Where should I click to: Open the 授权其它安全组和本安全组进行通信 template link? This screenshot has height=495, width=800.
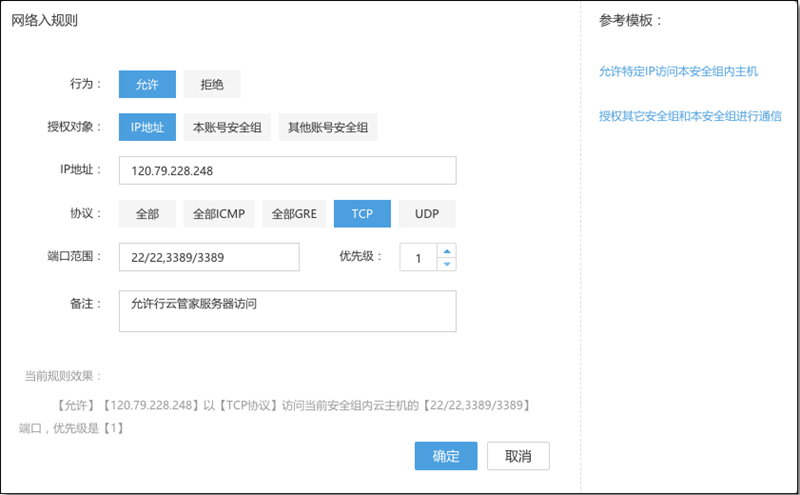(x=689, y=116)
